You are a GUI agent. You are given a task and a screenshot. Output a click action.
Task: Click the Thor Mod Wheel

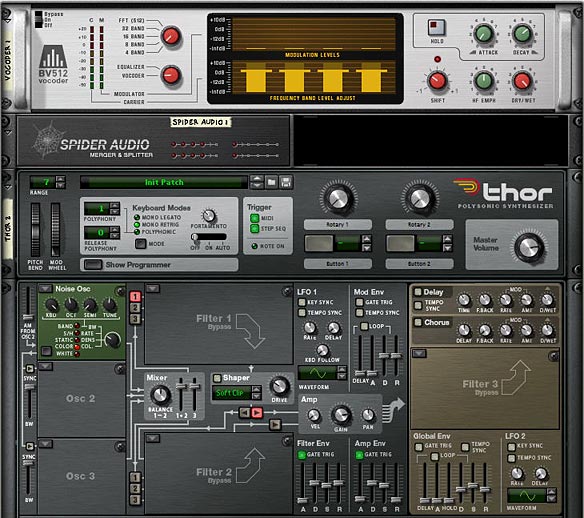tap(55, 230)
